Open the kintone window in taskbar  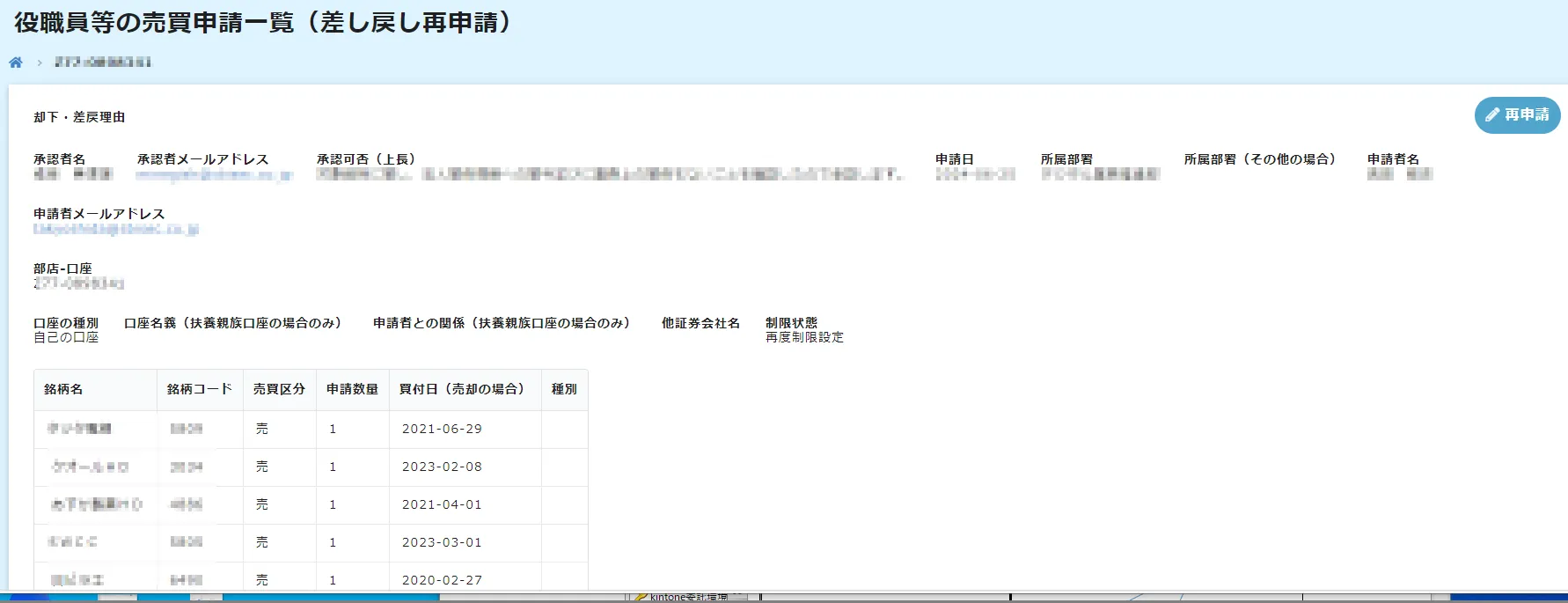click(x=688, y=597)
